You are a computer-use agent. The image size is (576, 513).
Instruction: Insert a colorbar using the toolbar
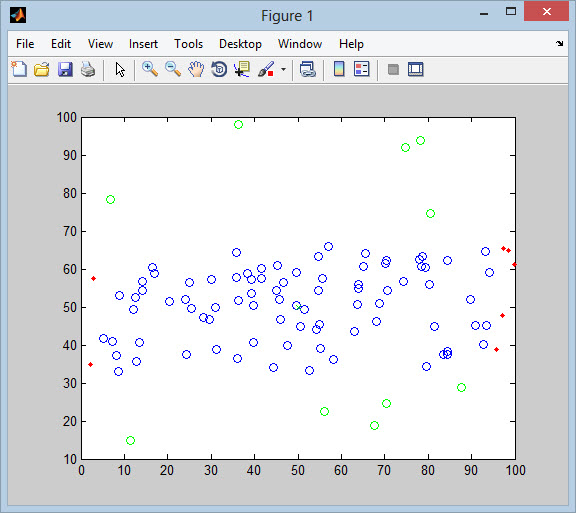[x=339, y=69]
